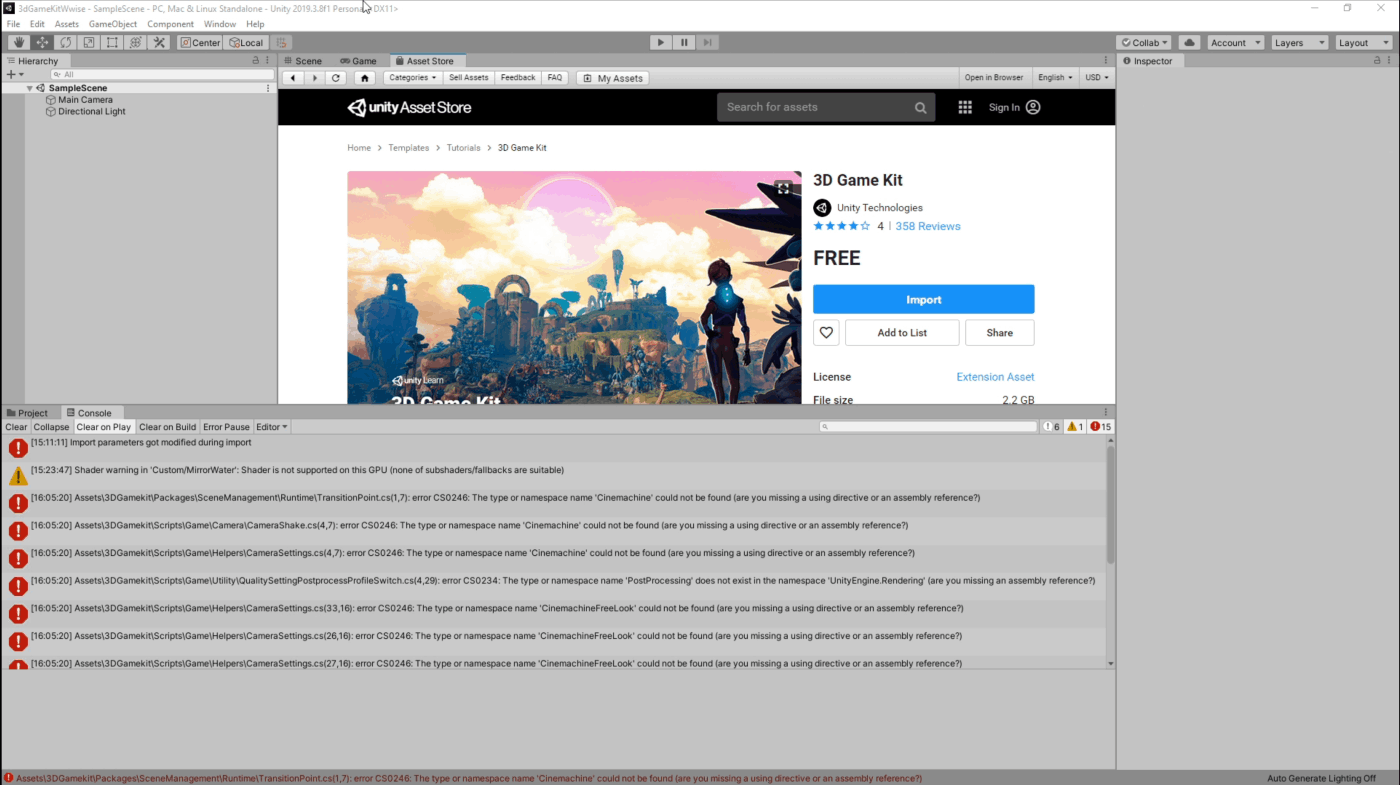This screenshot has width=1400, height=785.
Task: Open the Editor dropdown in Console
Action: (272, 427)
